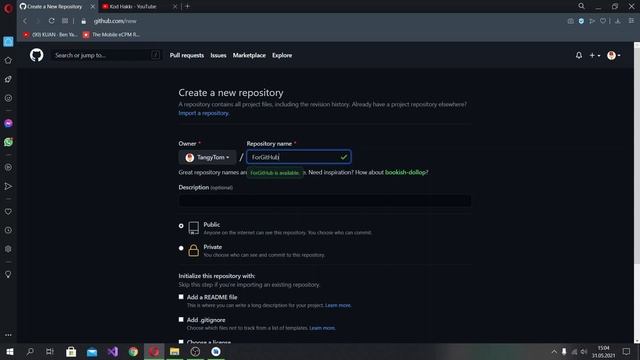Image resolution: width=640 pixels, height=360 pixels.
Task: Open Import a repository link
Action: [x=203, y=113]
